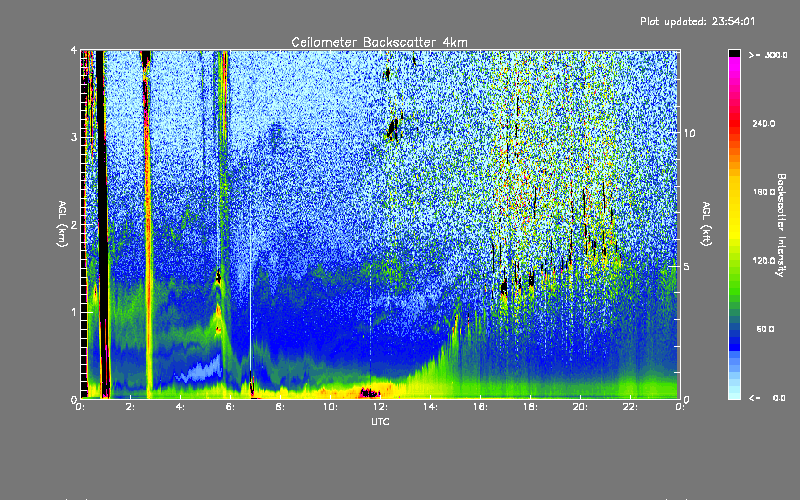Click the "12:" tick on the UTC axis
This screenshot has width=800, height=500.
[x=381, y=407]
